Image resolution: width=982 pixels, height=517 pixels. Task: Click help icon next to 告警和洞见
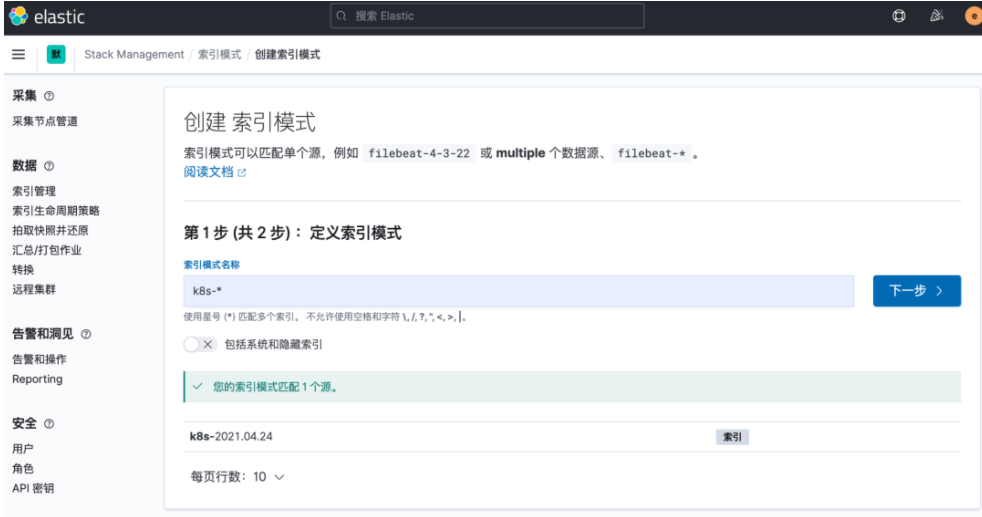(86, 334)
